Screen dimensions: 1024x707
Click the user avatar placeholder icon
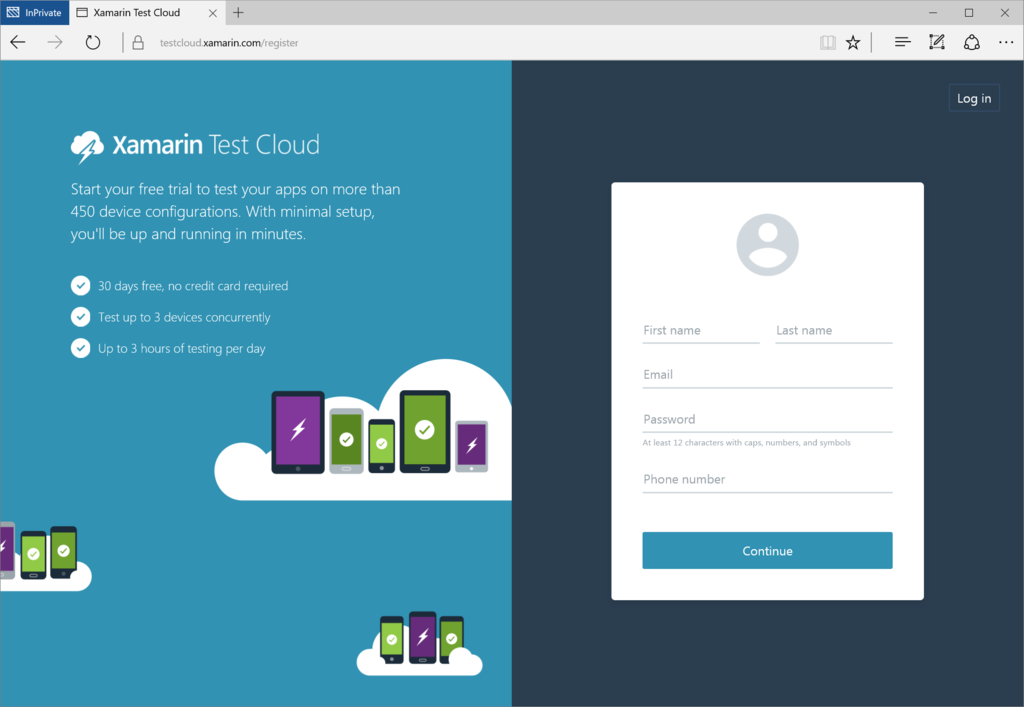click(x=767, y=245)
